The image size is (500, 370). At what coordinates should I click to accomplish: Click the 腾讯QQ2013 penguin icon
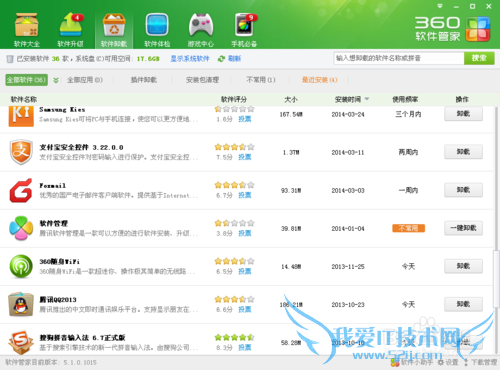tap(21, 304)
